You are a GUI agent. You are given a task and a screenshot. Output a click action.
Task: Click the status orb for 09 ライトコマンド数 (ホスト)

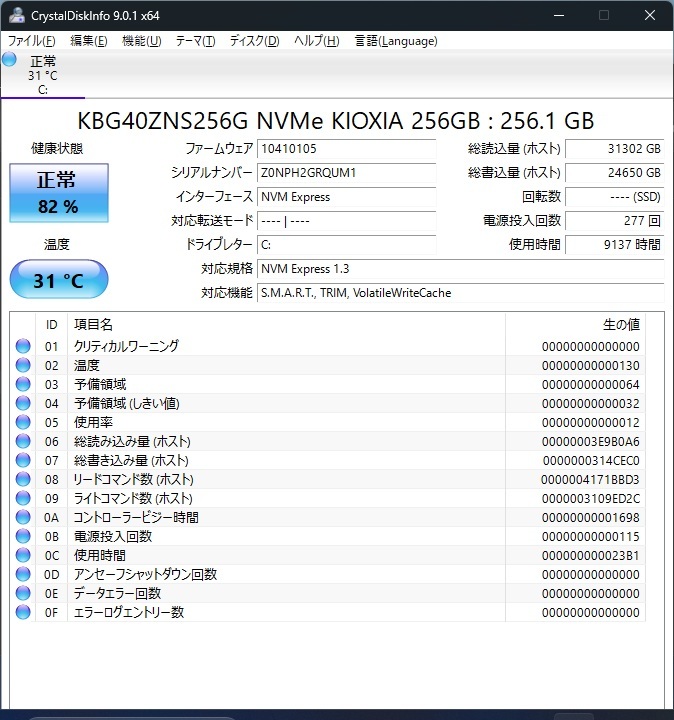pos(23,498)
